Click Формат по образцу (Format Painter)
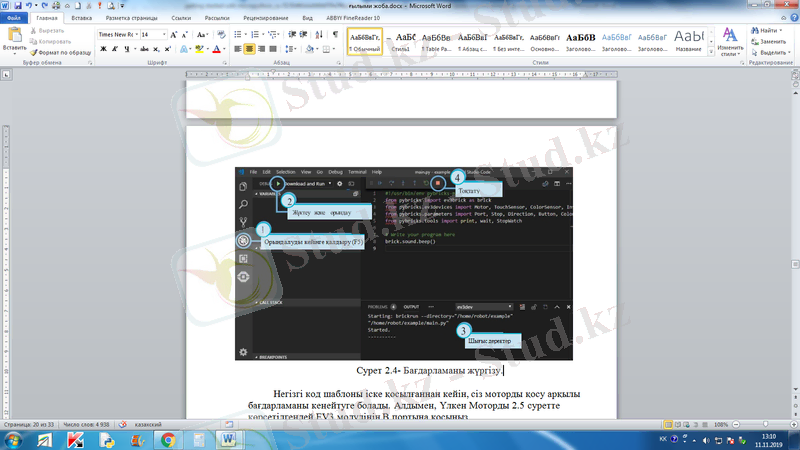The height and width of the screenshot is (450, 800). (60, 53)
